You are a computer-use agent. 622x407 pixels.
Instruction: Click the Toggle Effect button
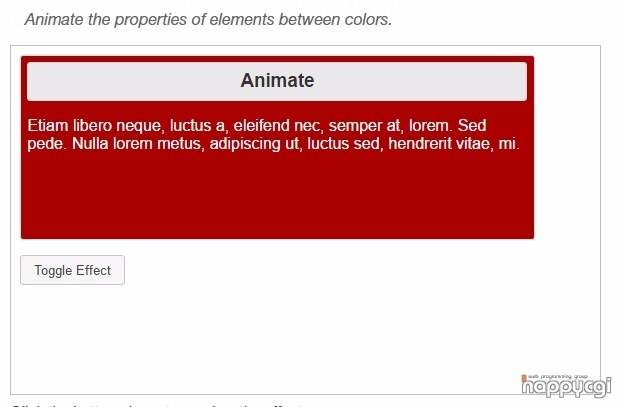pos(73,270)
